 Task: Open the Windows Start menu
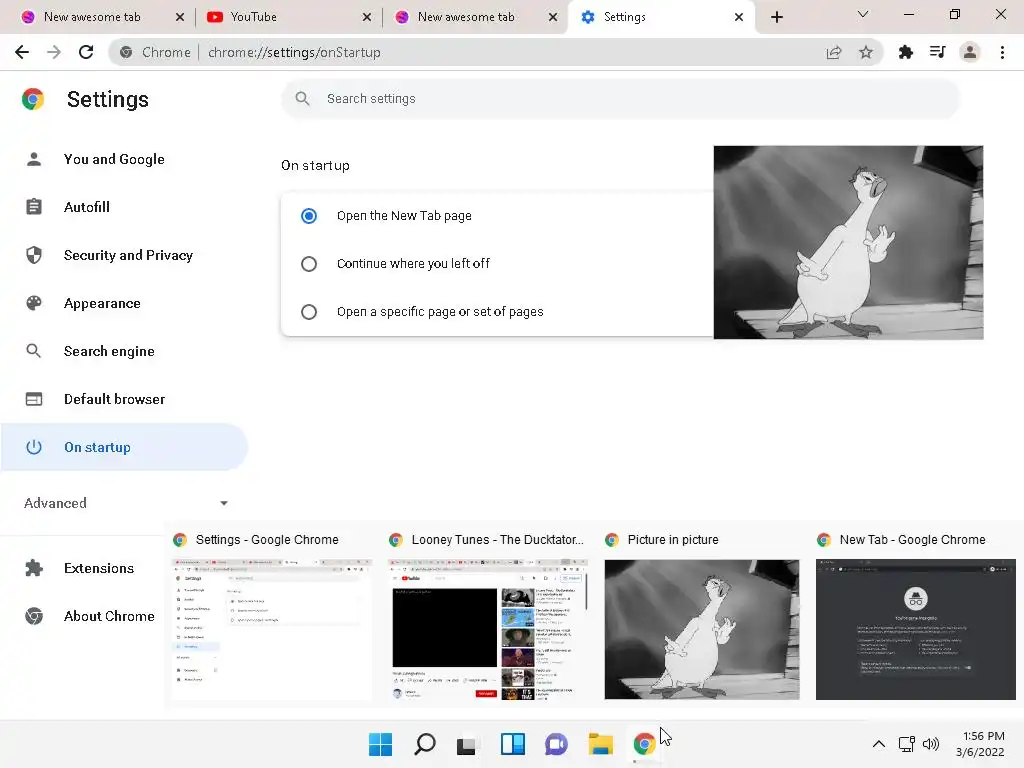(380, 744)
